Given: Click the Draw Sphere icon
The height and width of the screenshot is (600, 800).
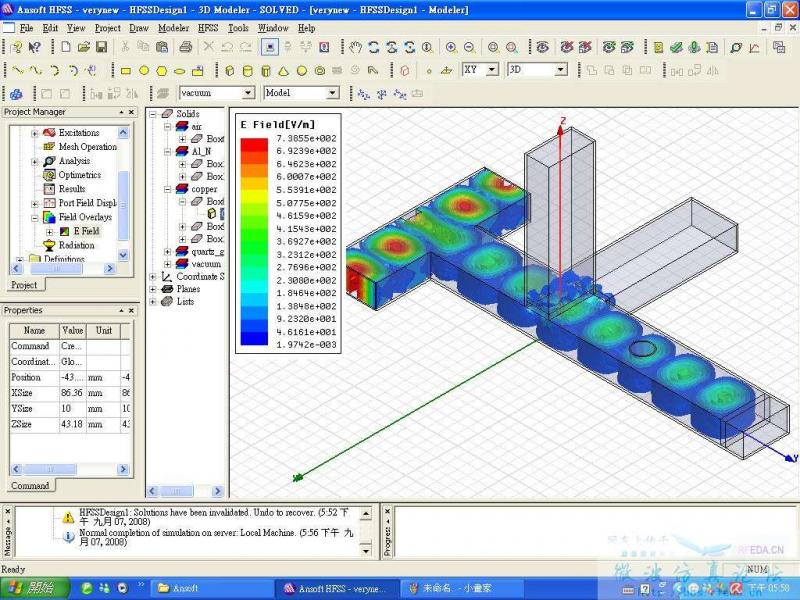Looking at the screenshot, I should coord(302,71).
